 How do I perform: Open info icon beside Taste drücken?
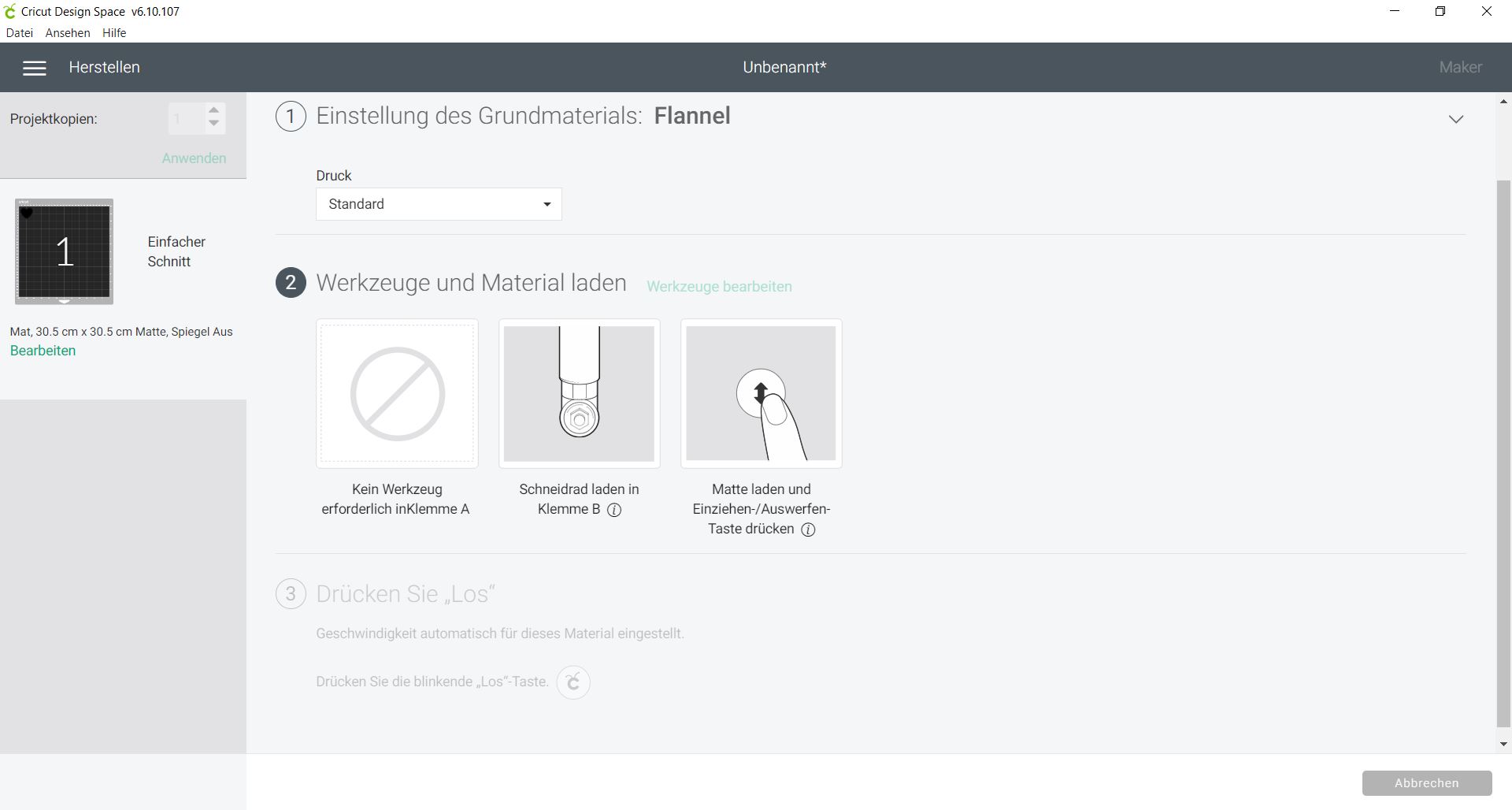tap(808, 529)
